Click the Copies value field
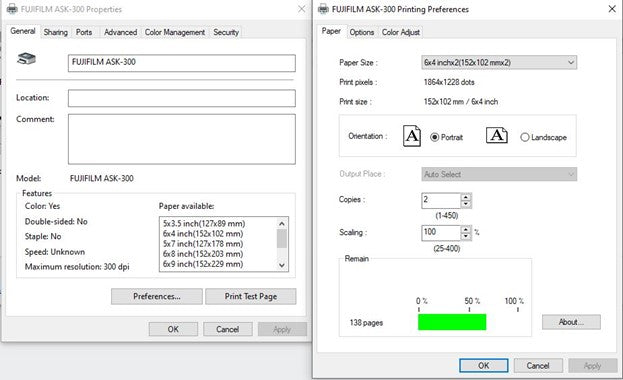Viewport: 623px width, 380px height. pyautogui.click(x=441, y=200)
